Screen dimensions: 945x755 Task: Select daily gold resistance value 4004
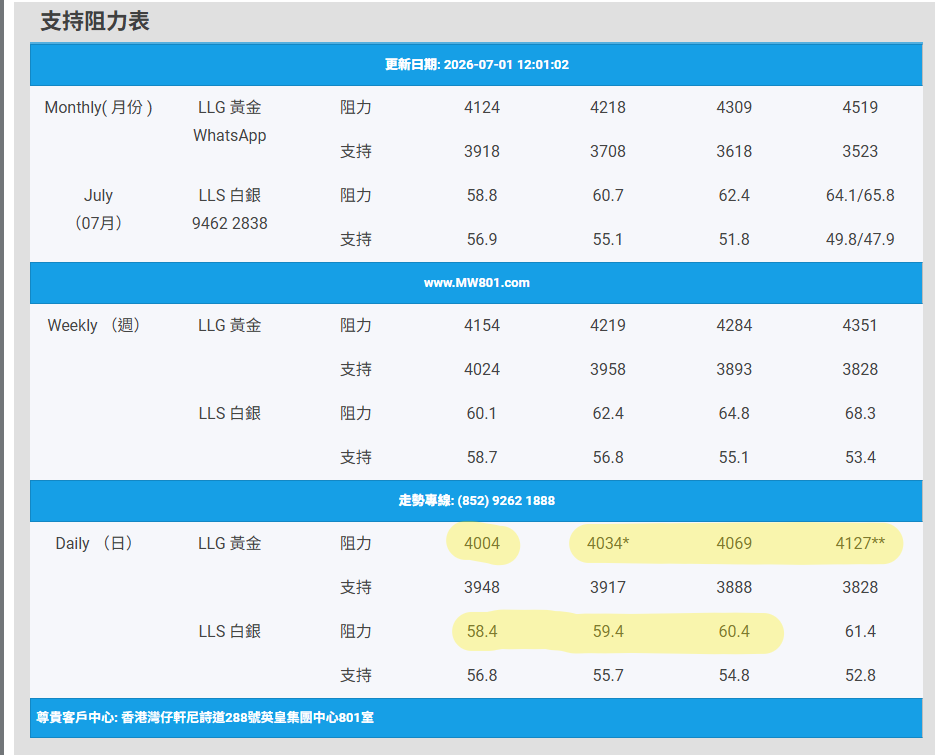pyautogui.click(x=482, y=544)
